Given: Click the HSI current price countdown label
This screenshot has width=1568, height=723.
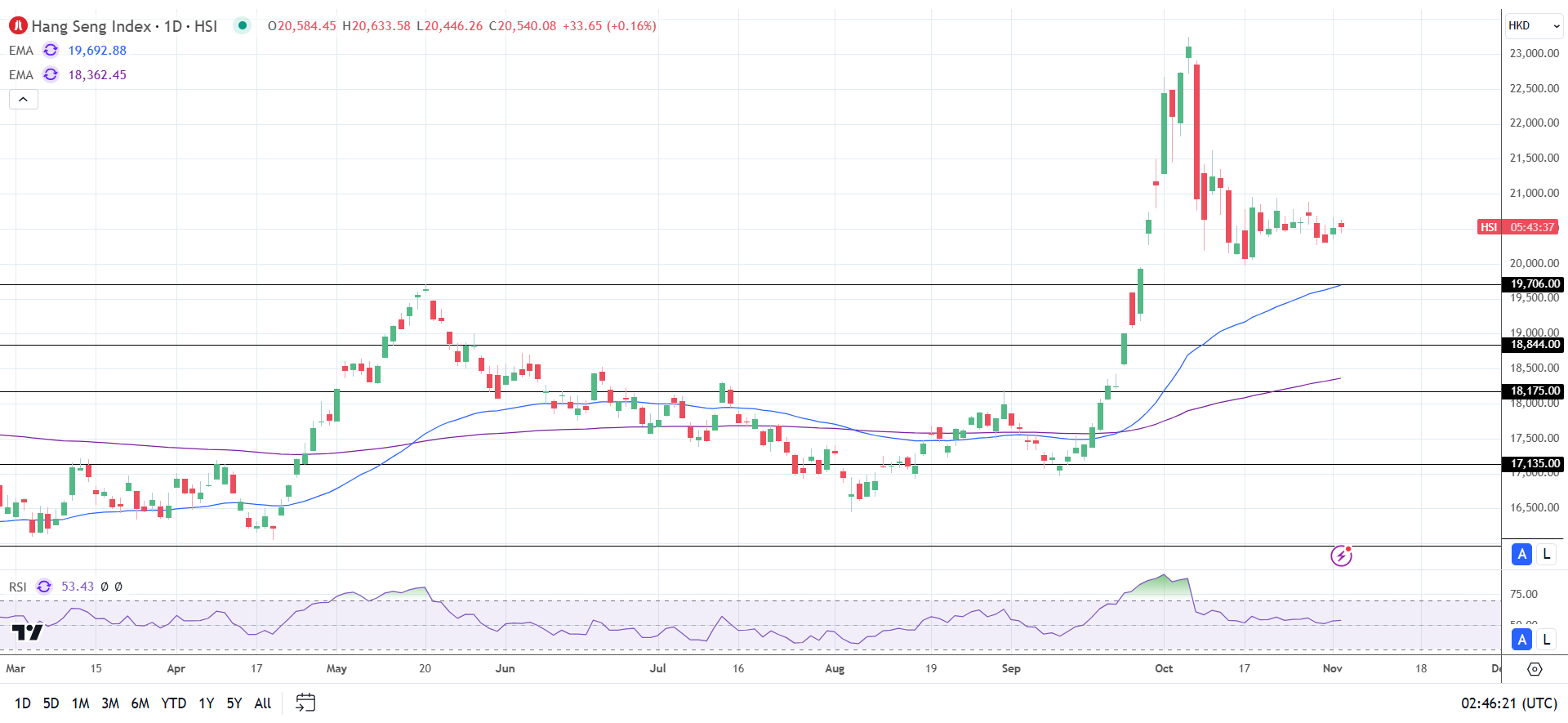Looking at the screenshot, I should [x=1519, y=227].
